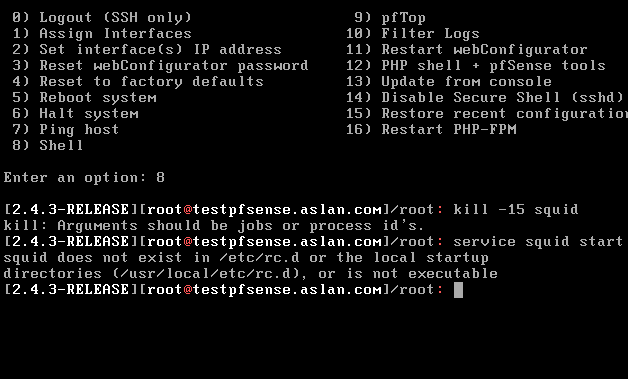Screen dimensions: 628x379
Task: Click Disable Secure Shell (sshd) option
Action: (x=485, y=98)
